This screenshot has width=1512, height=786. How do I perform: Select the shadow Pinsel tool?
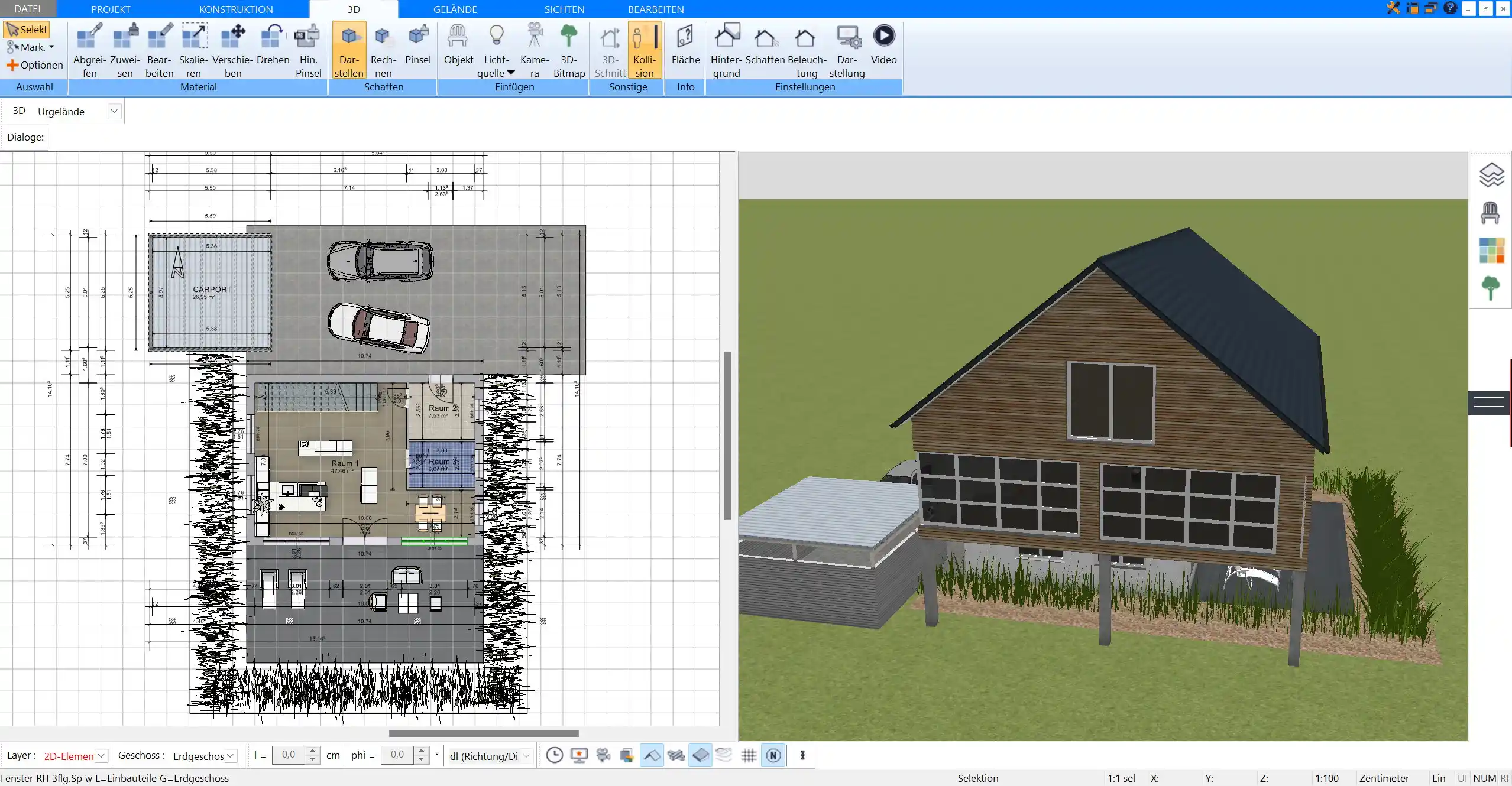[x=418, y=44]
